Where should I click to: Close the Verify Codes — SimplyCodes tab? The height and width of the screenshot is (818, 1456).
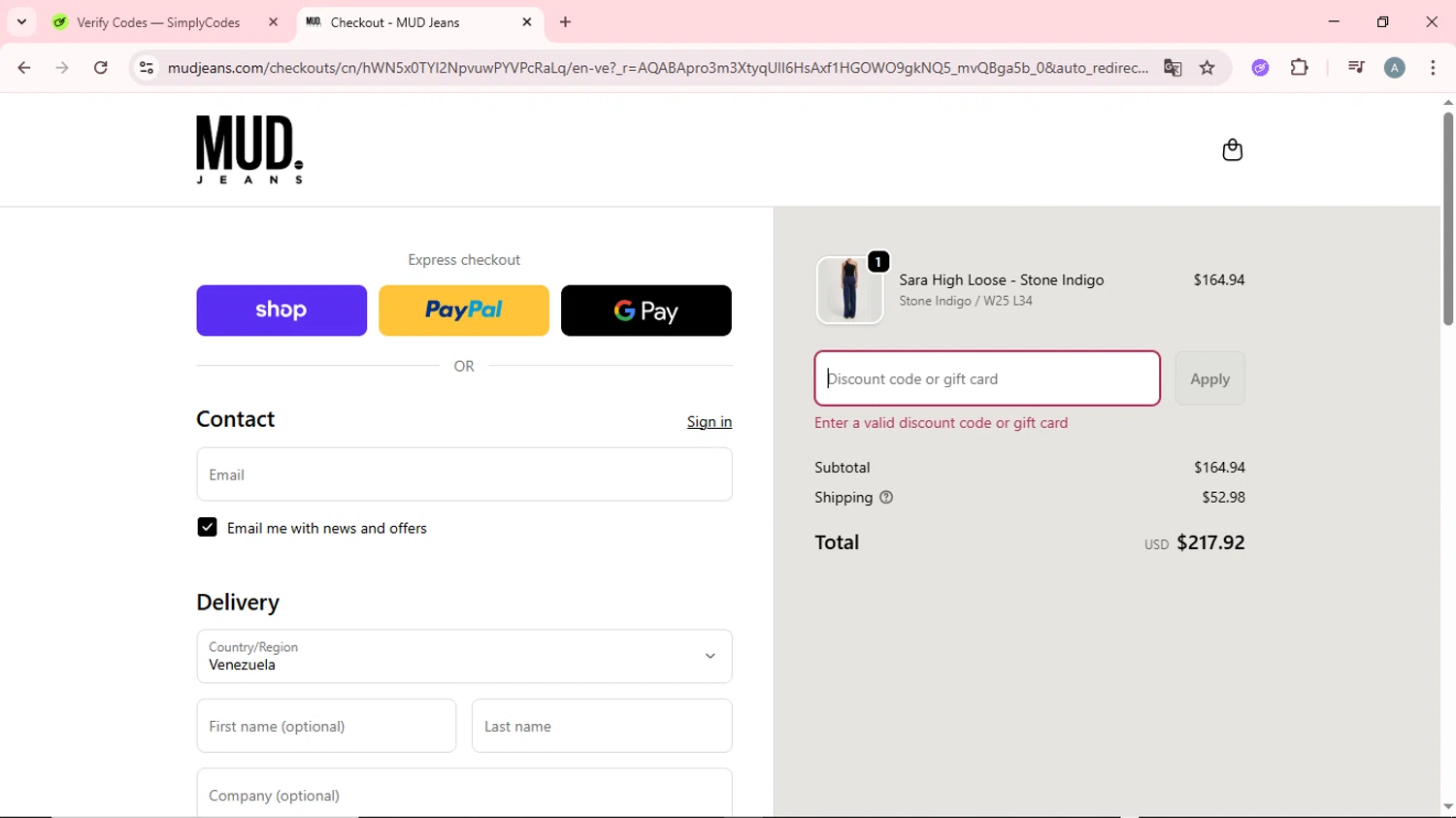tap(274, 21)
